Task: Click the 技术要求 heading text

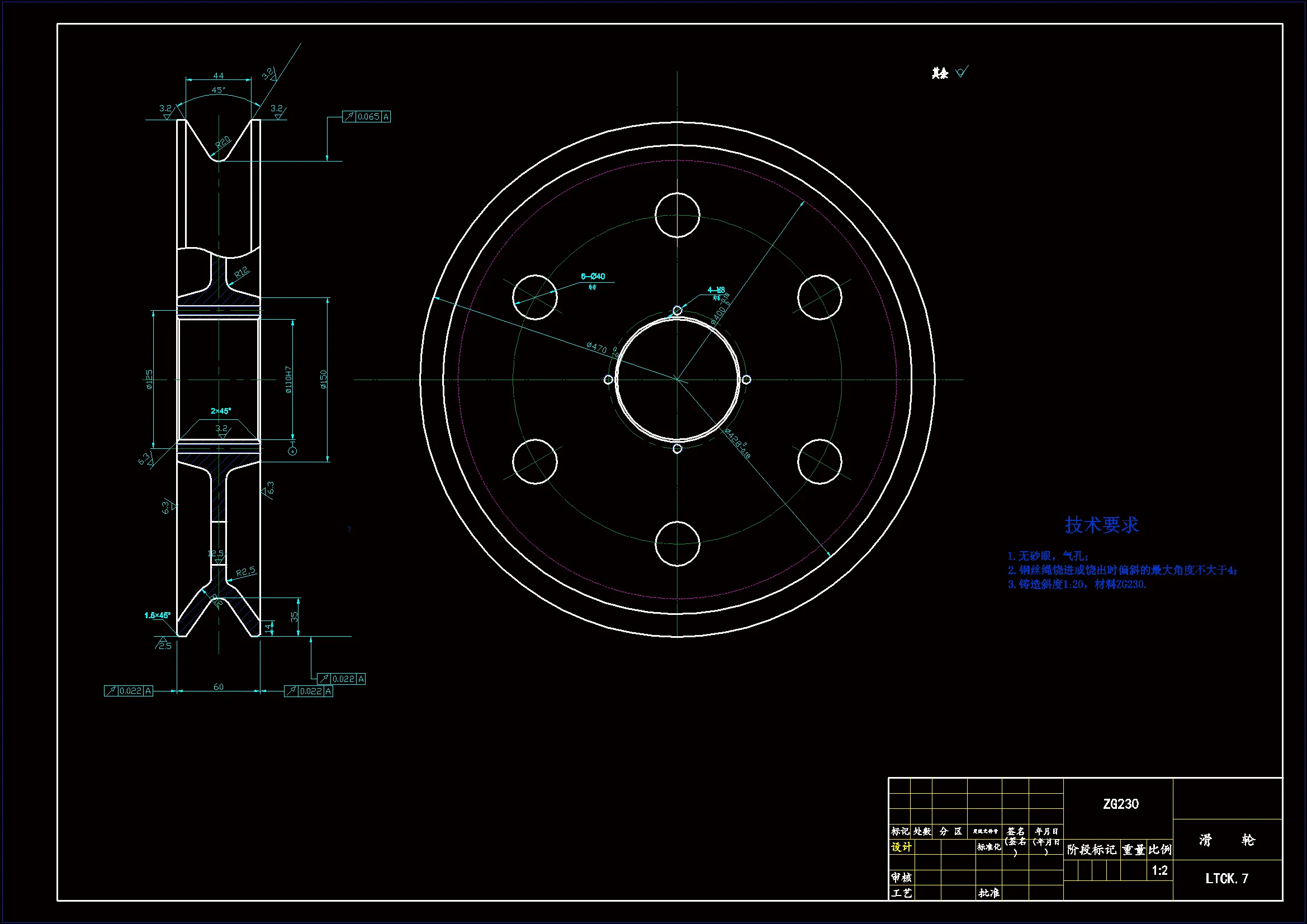Action: point(1101,525)
